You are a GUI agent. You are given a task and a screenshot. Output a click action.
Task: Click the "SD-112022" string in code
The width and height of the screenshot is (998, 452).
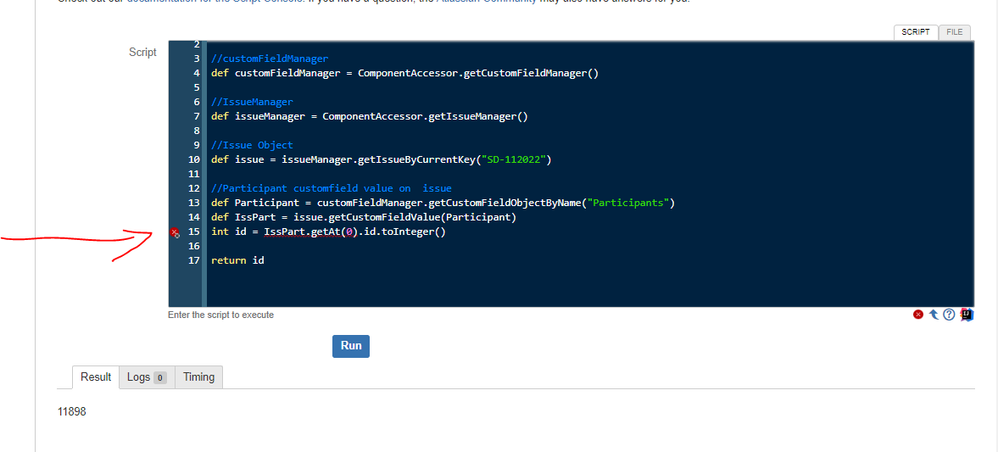click(x=514, y=160)
